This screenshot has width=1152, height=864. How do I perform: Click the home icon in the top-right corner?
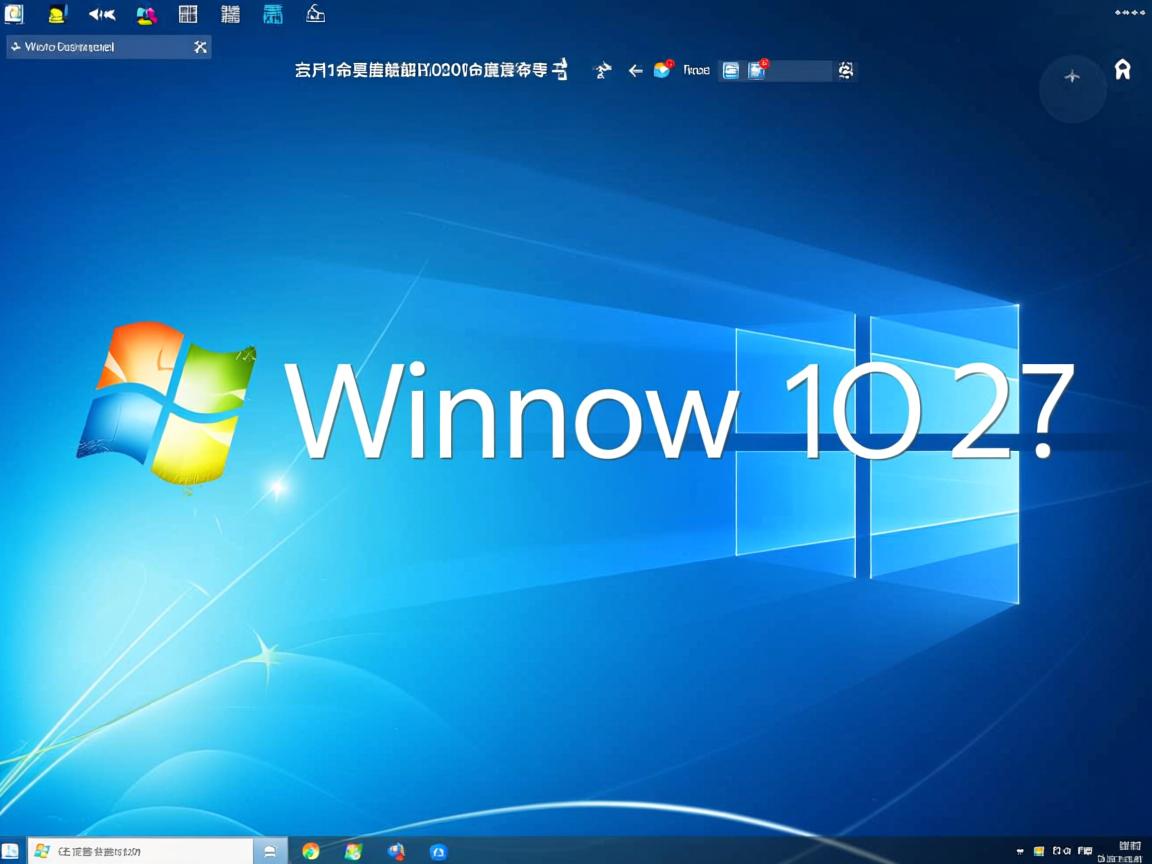pos(1123,69)
